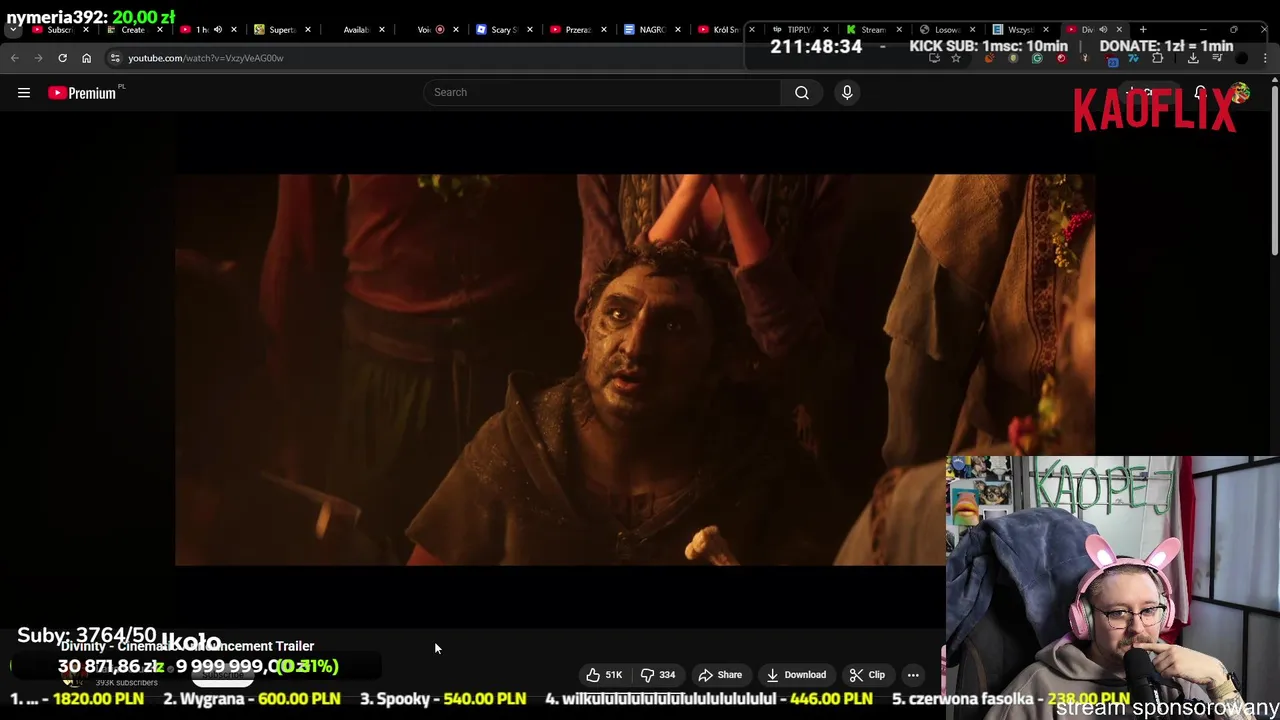Click the red round extension icon
Image resolution: width=1280 pixels, height=720 pixels.
tap(1061, 58)
